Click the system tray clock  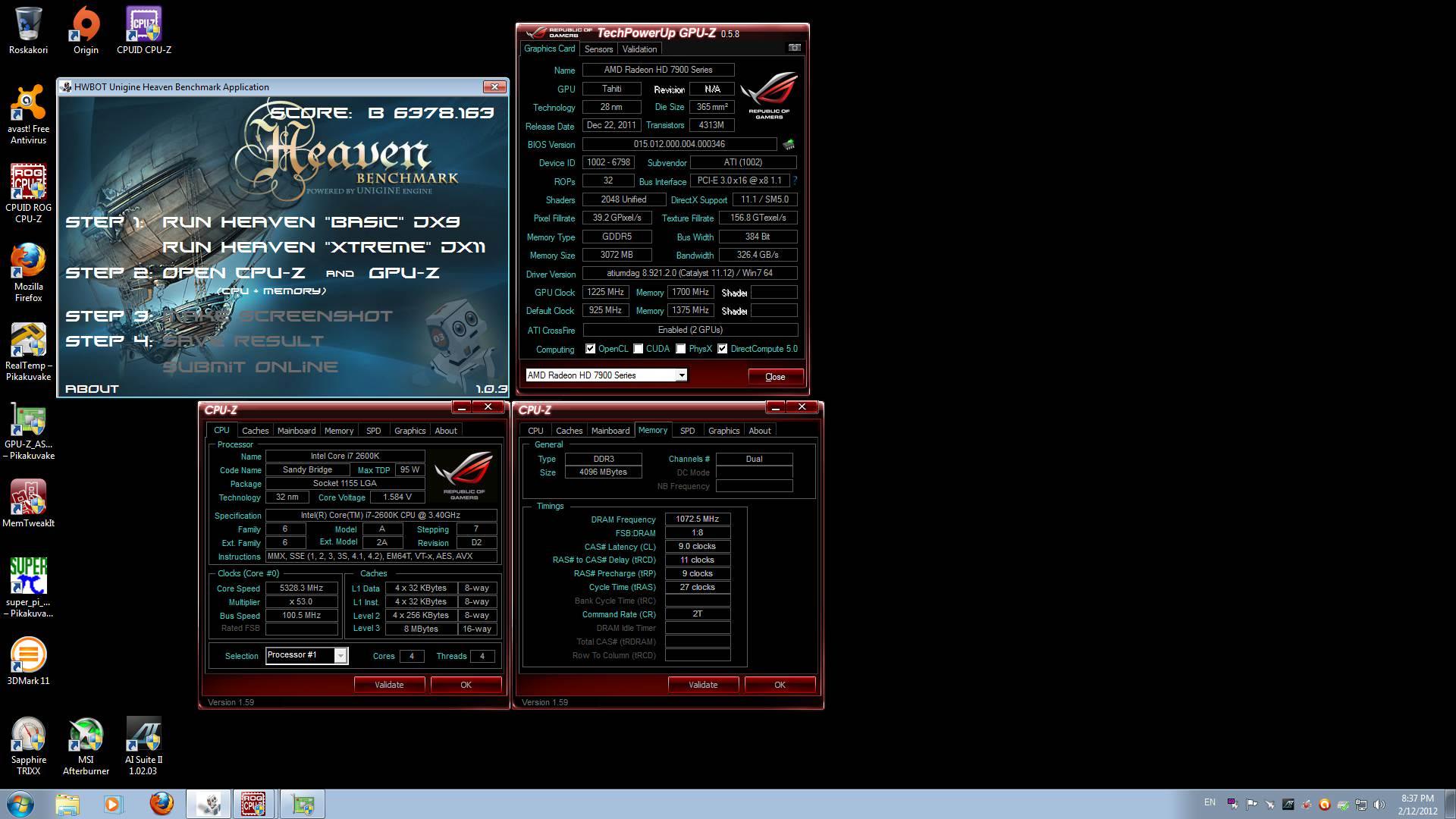click(x=1417, y=804)
